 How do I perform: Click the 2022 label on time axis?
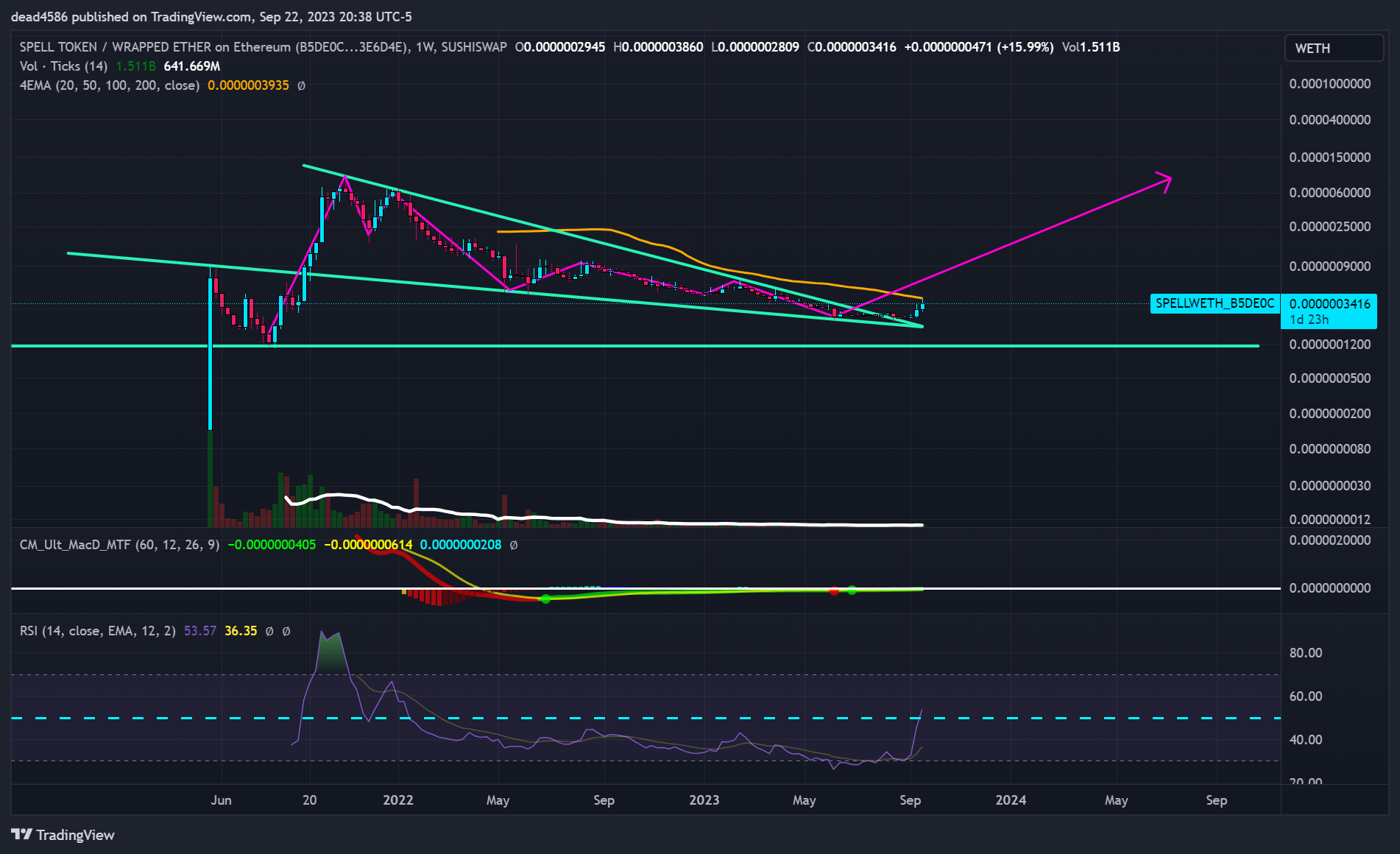point(398,800)
